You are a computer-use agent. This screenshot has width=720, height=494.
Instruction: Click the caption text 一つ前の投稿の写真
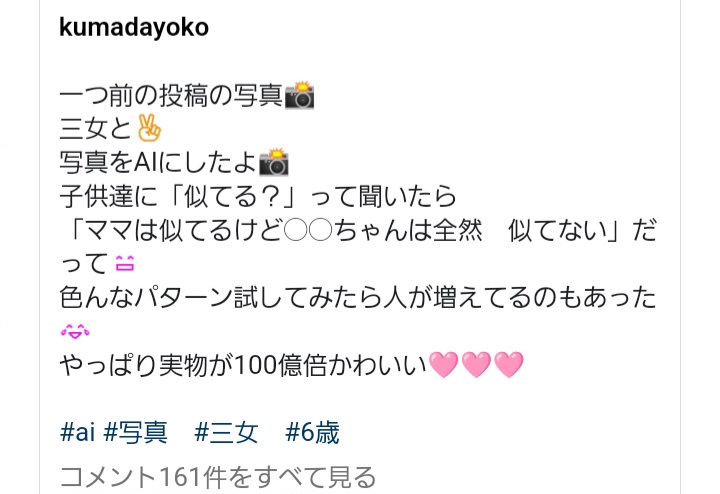click(171, 95)
